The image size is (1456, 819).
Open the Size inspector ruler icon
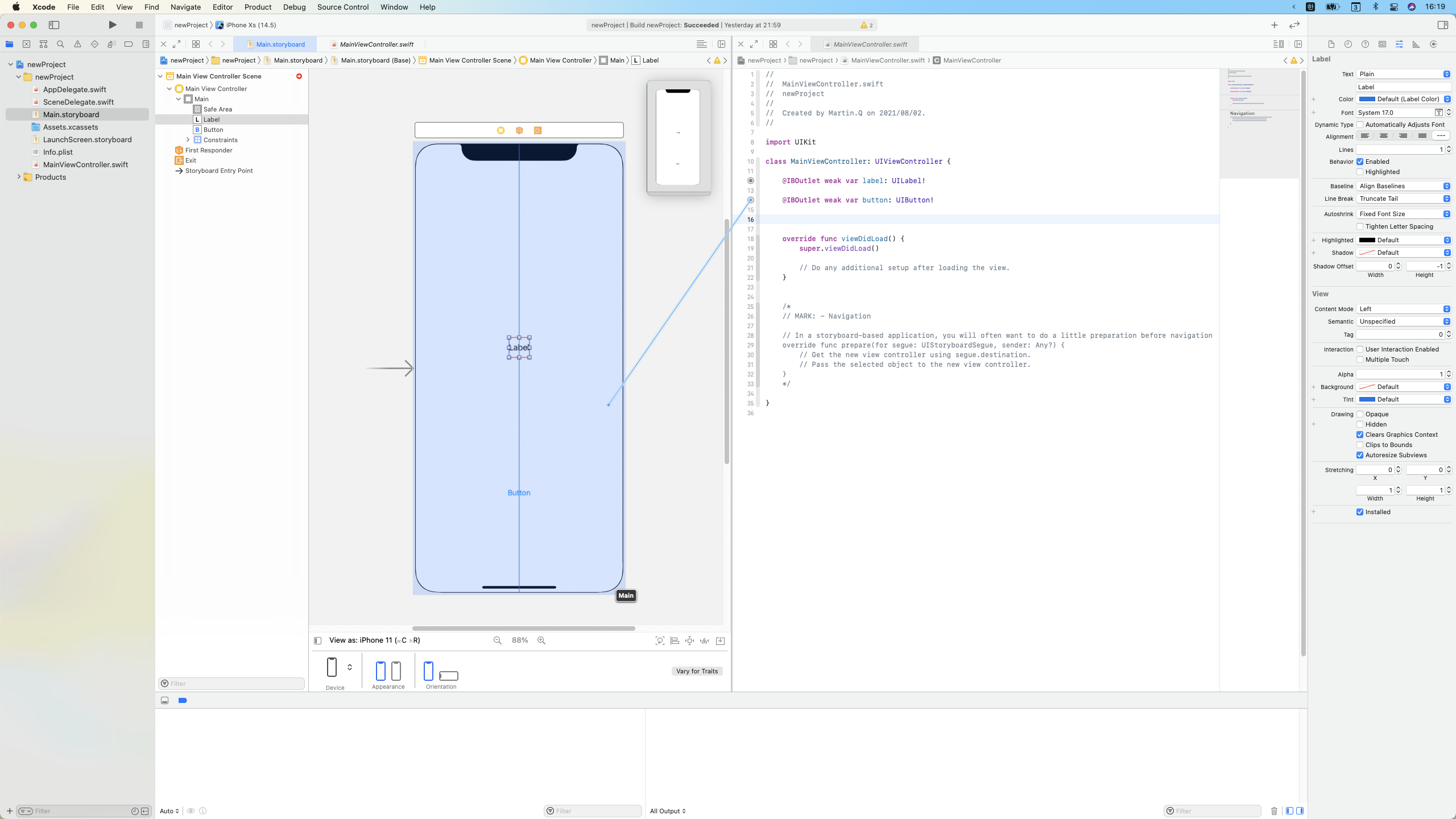point(1416,44)
